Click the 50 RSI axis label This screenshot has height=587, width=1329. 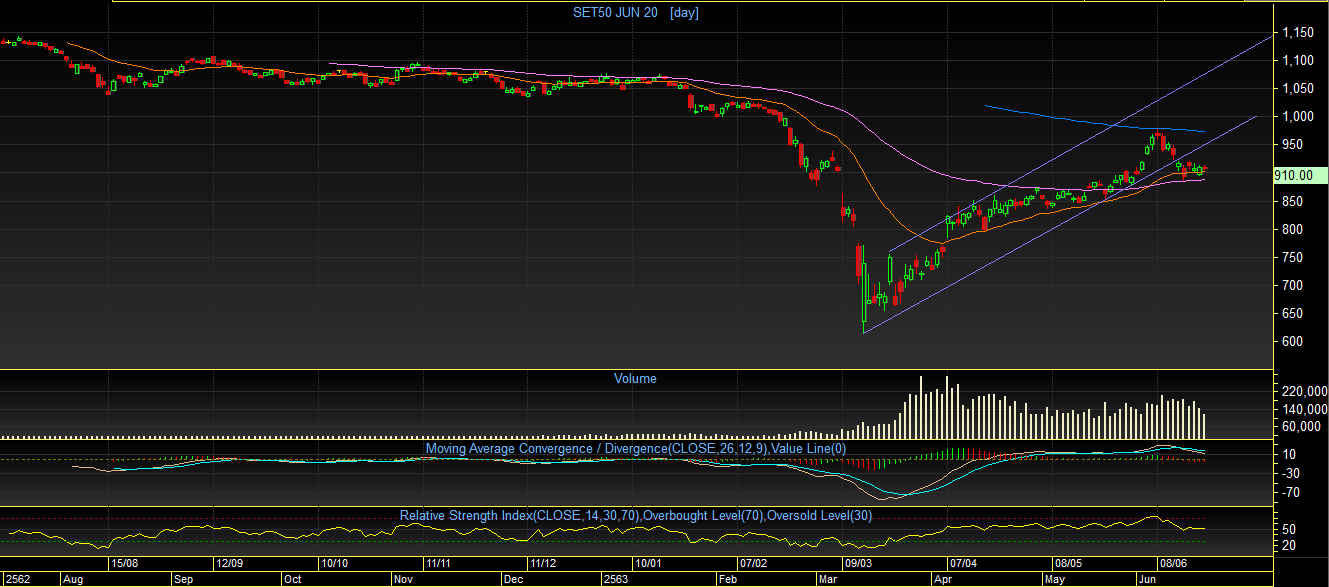click(x=1291, y=529)
